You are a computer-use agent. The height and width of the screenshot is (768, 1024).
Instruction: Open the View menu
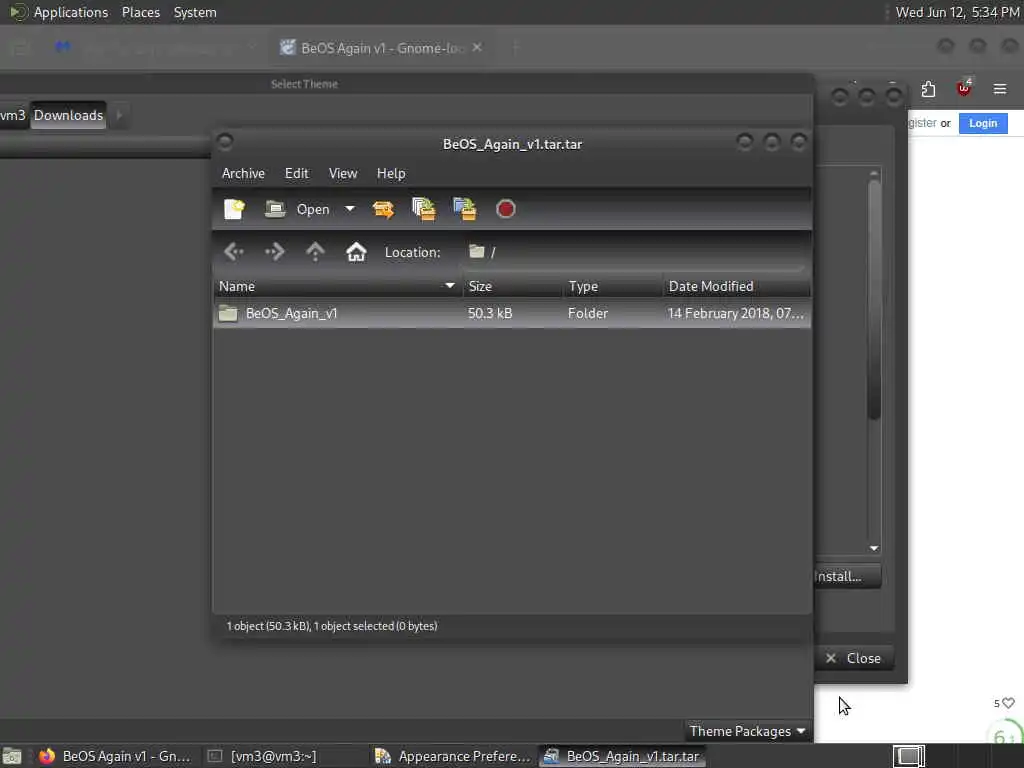click(x=343, y=173)
